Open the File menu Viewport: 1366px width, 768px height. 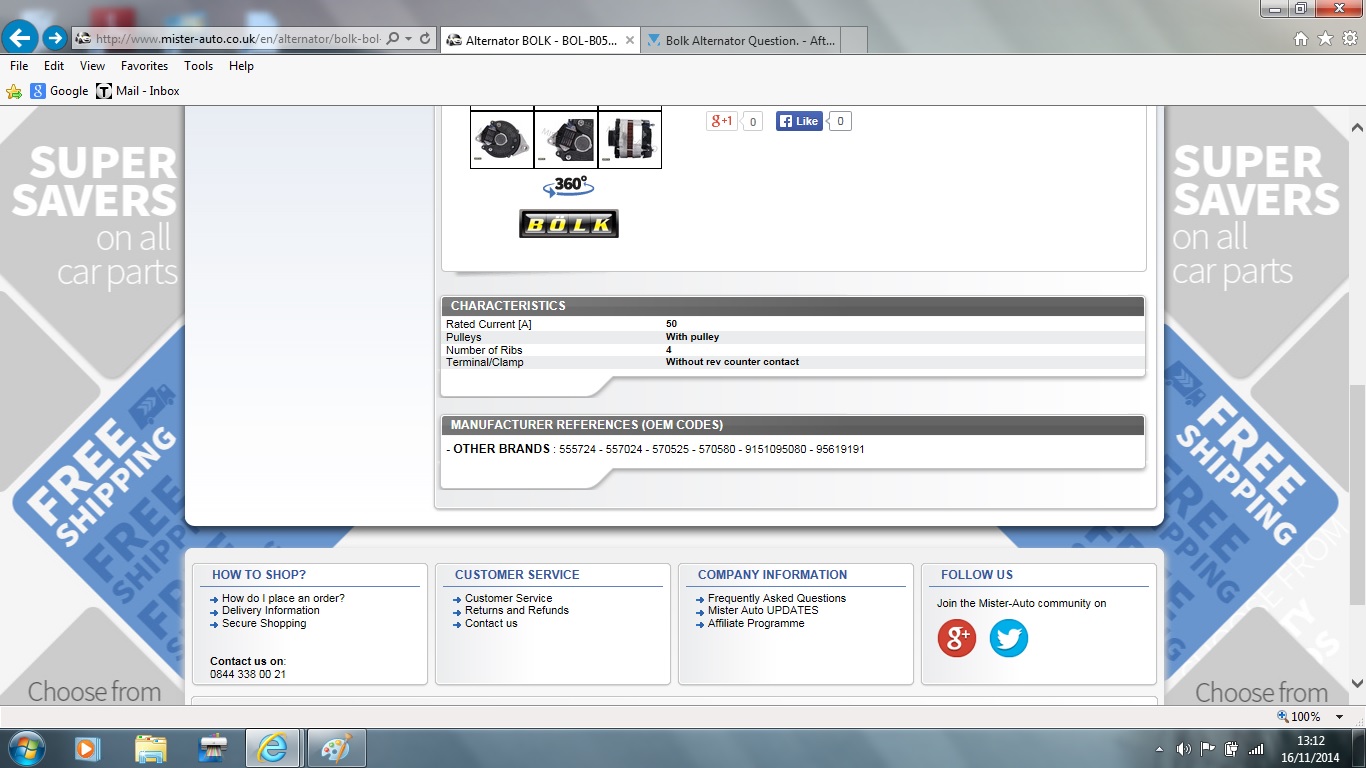coord(19,66)
